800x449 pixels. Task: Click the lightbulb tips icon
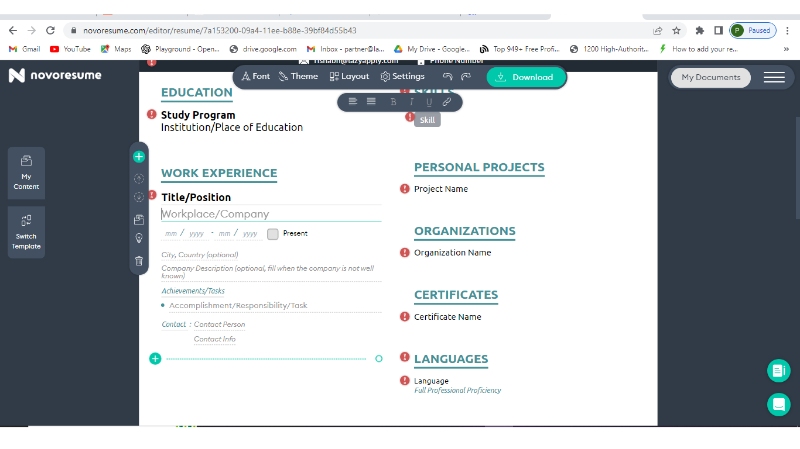click(x=139, y=239)
